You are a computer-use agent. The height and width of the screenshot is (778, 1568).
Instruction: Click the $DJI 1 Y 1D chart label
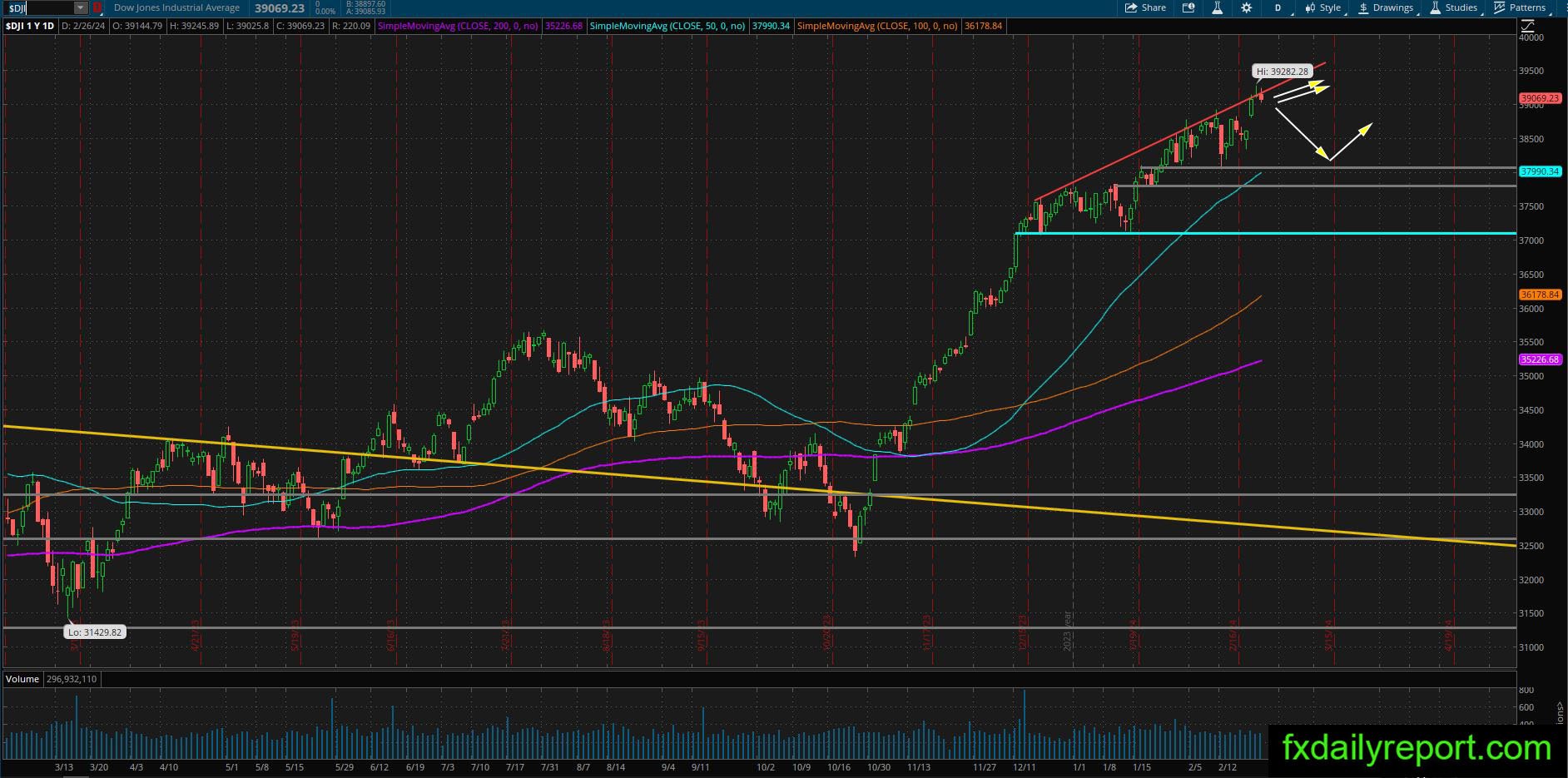tap(30, 26)
